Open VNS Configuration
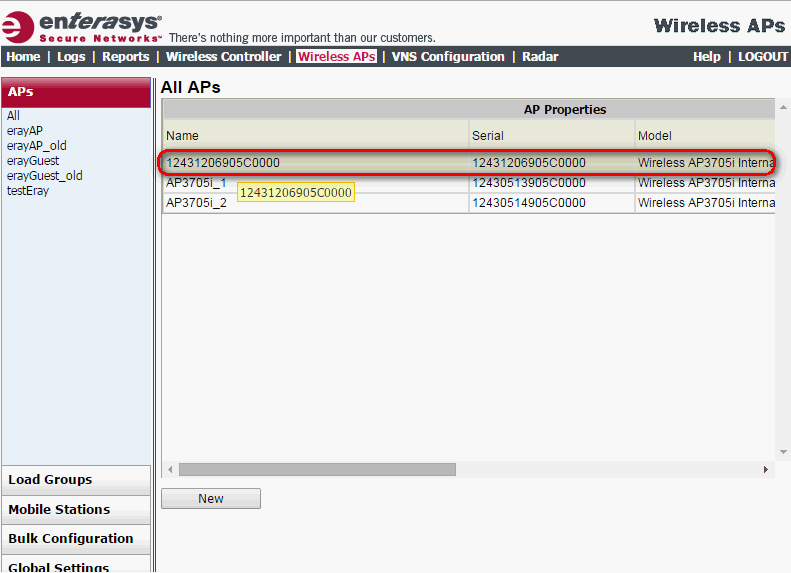The height and width of the screenshot is (573, 791). coord(448,56)
